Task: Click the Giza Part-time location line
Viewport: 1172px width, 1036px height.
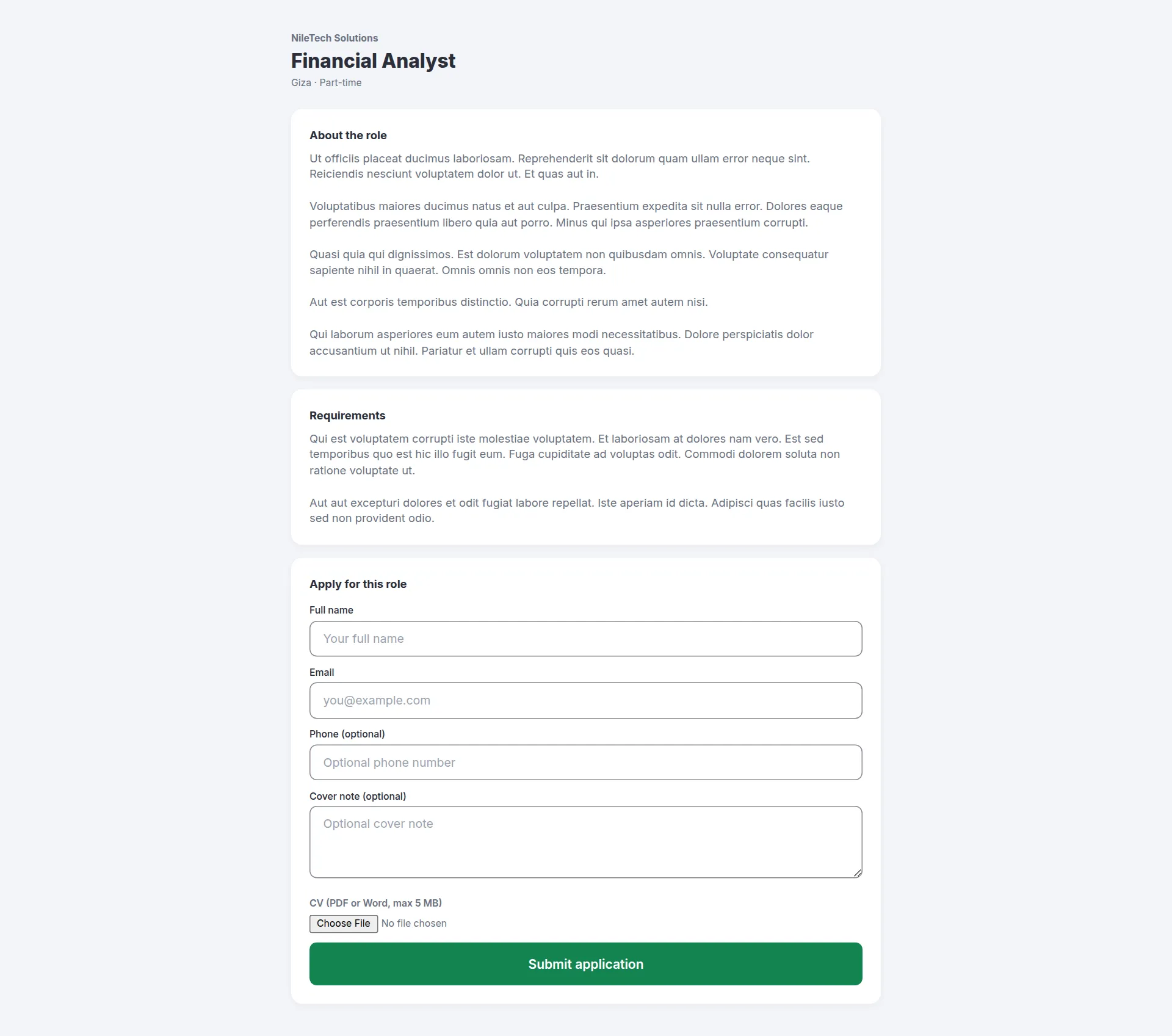Action: pyautogui.click(x=326, y=82)
